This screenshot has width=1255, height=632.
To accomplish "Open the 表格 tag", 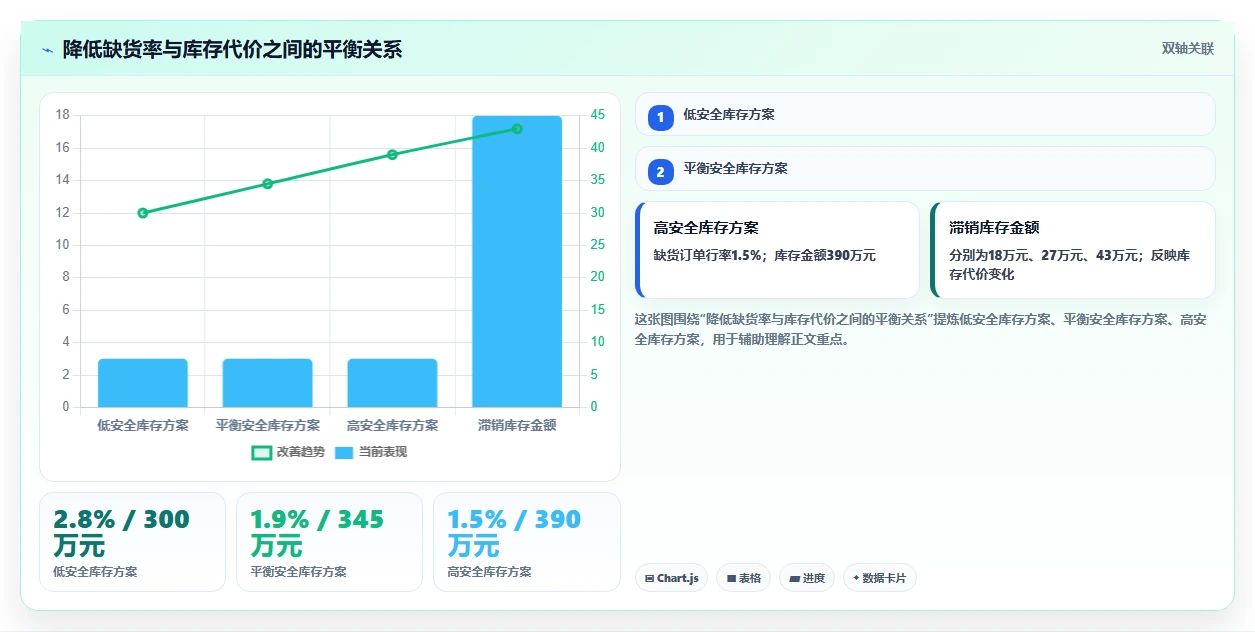I will click(743, 578).
